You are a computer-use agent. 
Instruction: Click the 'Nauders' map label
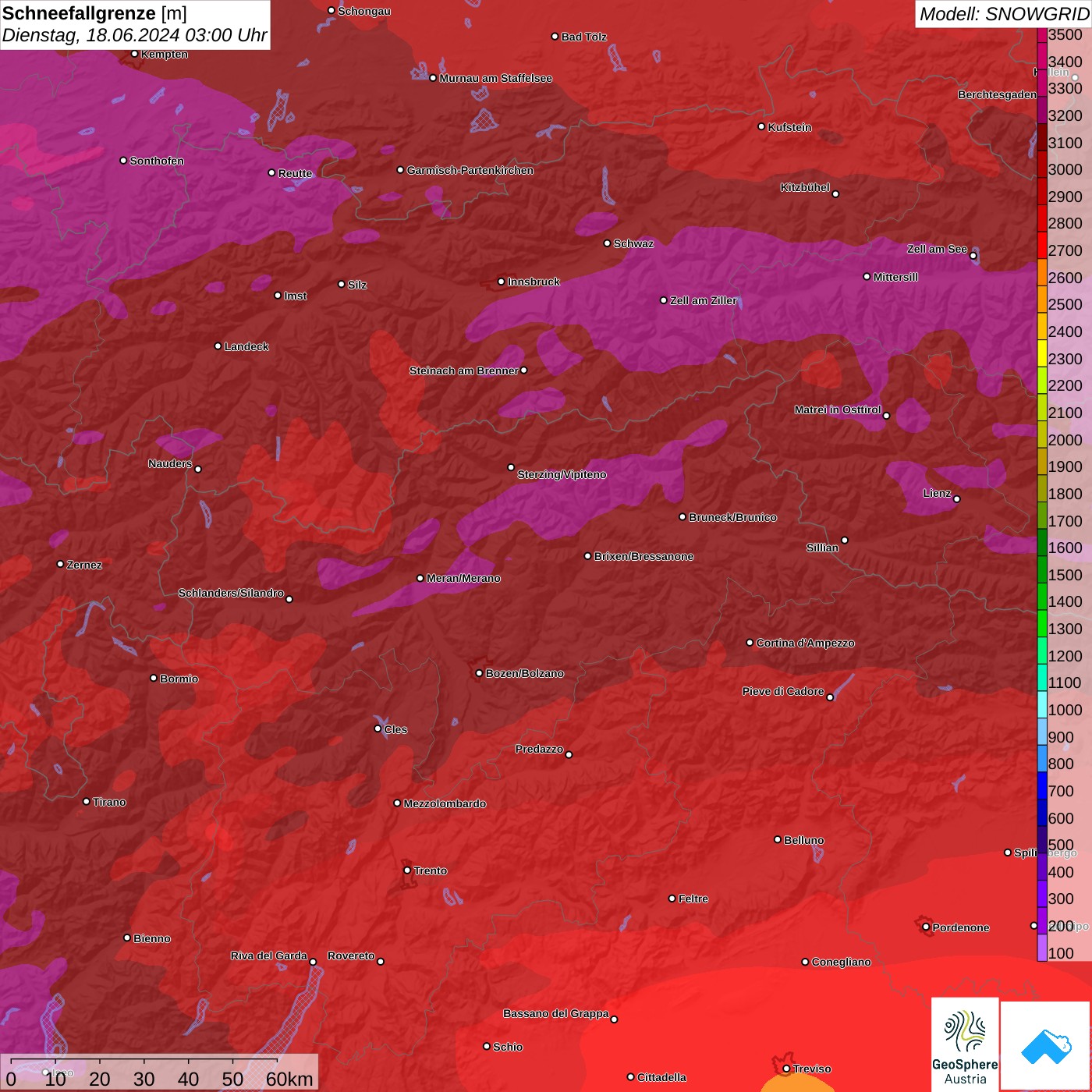pyautogui.click(x=170, y=463)
